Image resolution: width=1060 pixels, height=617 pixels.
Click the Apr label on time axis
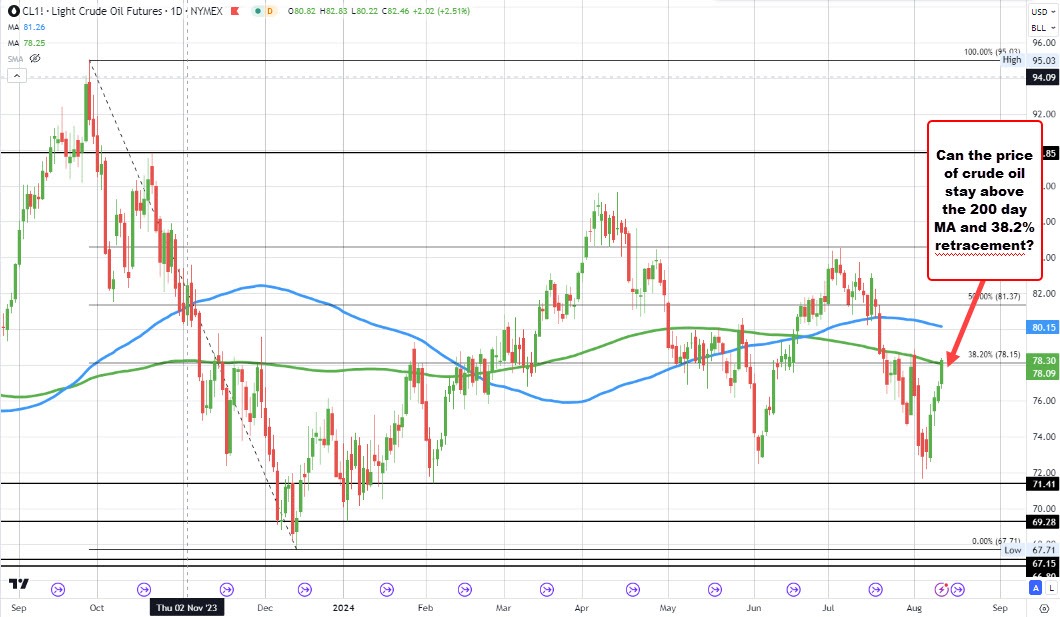(581, 608)
